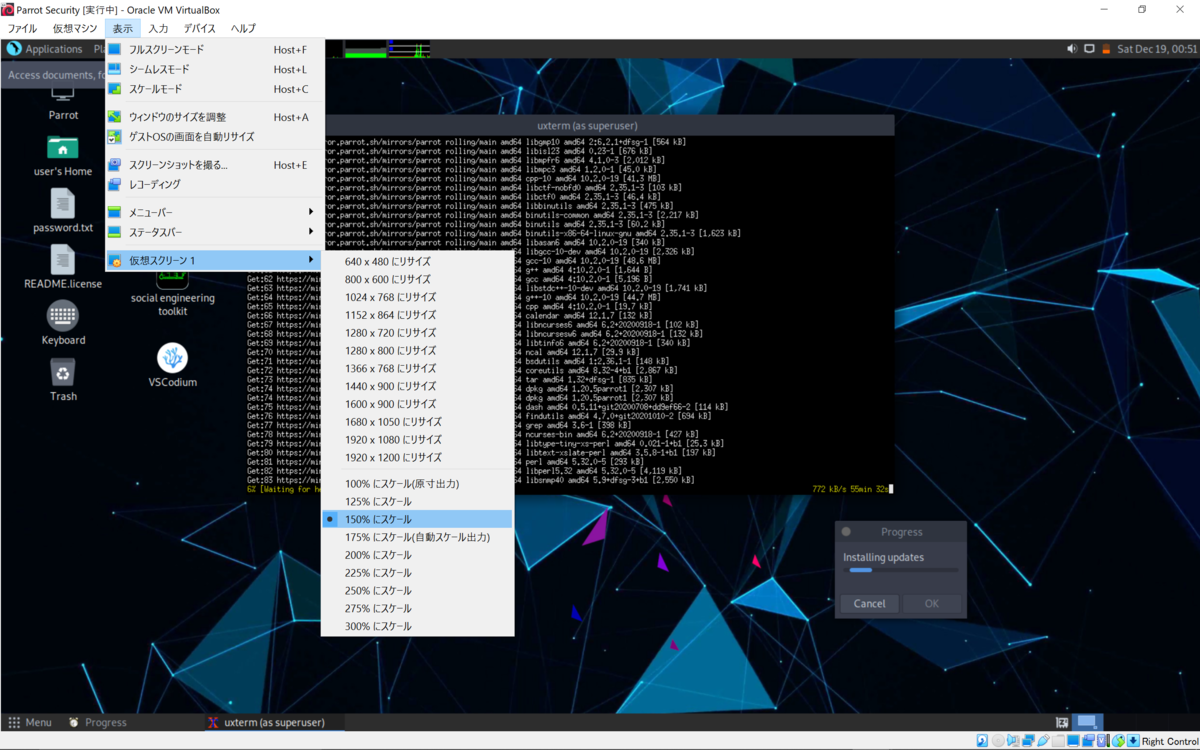Select the README.license file icon

pos(63,260)
